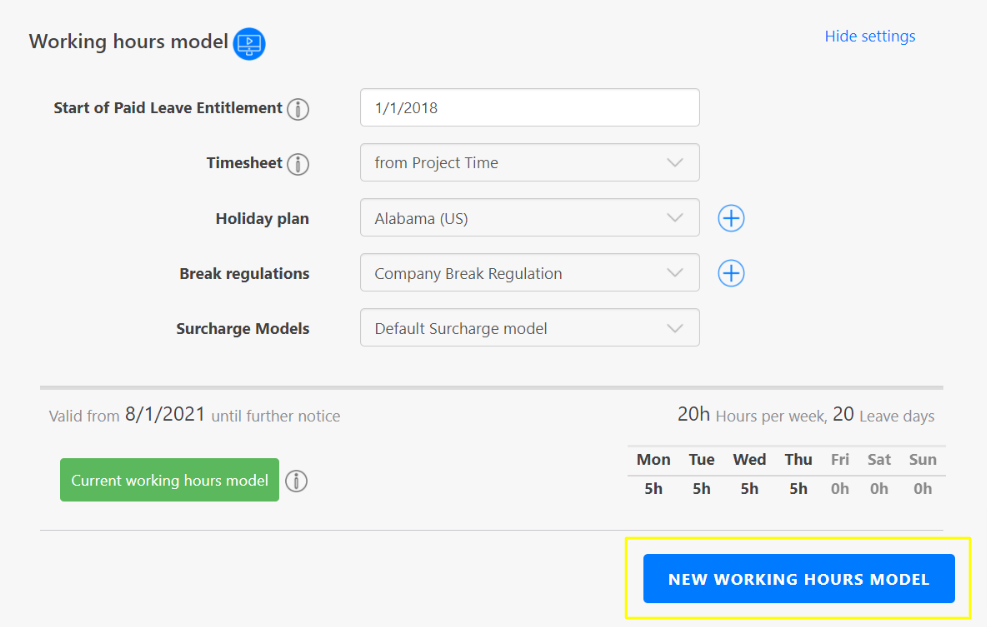The height and width of the screenshot is (627, 987).
Task: Expand the Timesheet dropdown
Action: pos(529,163)
